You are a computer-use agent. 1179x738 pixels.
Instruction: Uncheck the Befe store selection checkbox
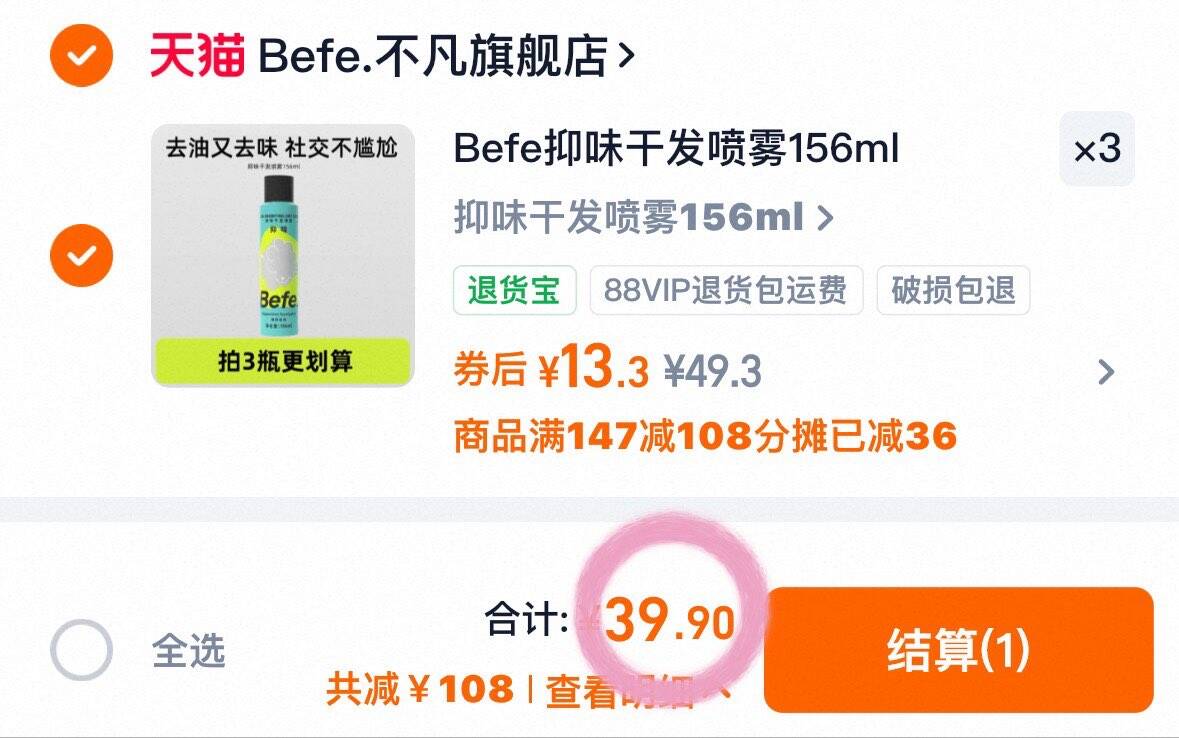81,55
